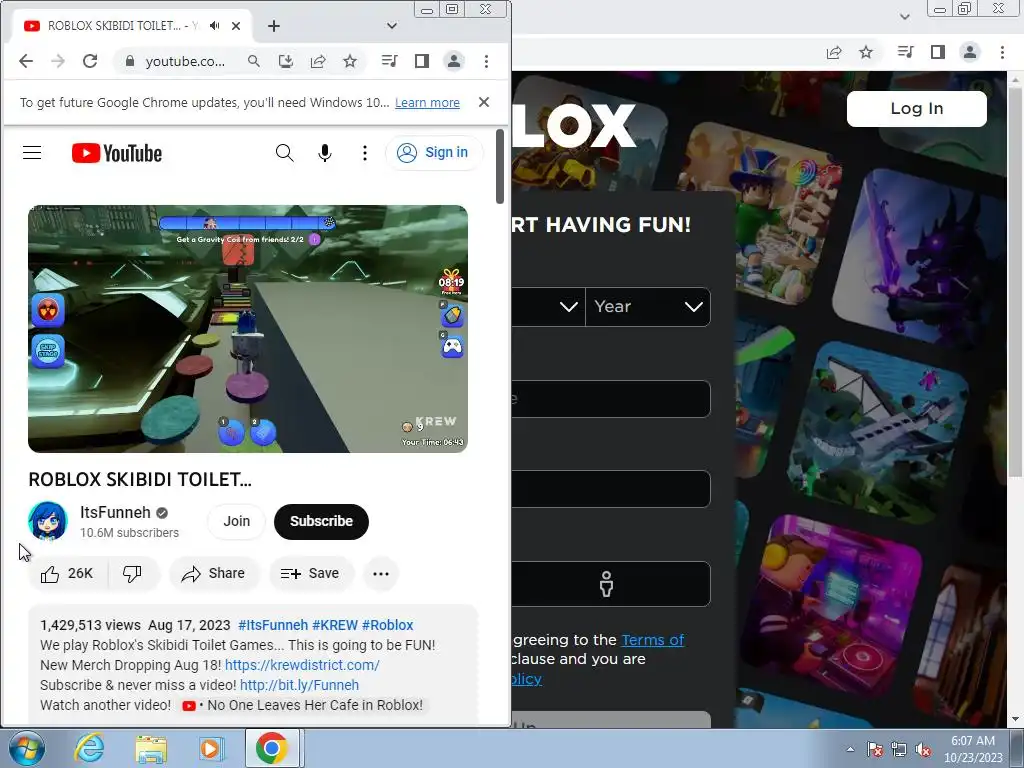Image resolution: width=1024 pixels, height=768 pixels.
Task: Share the YouTube video
Action: [x=214, y=573]
